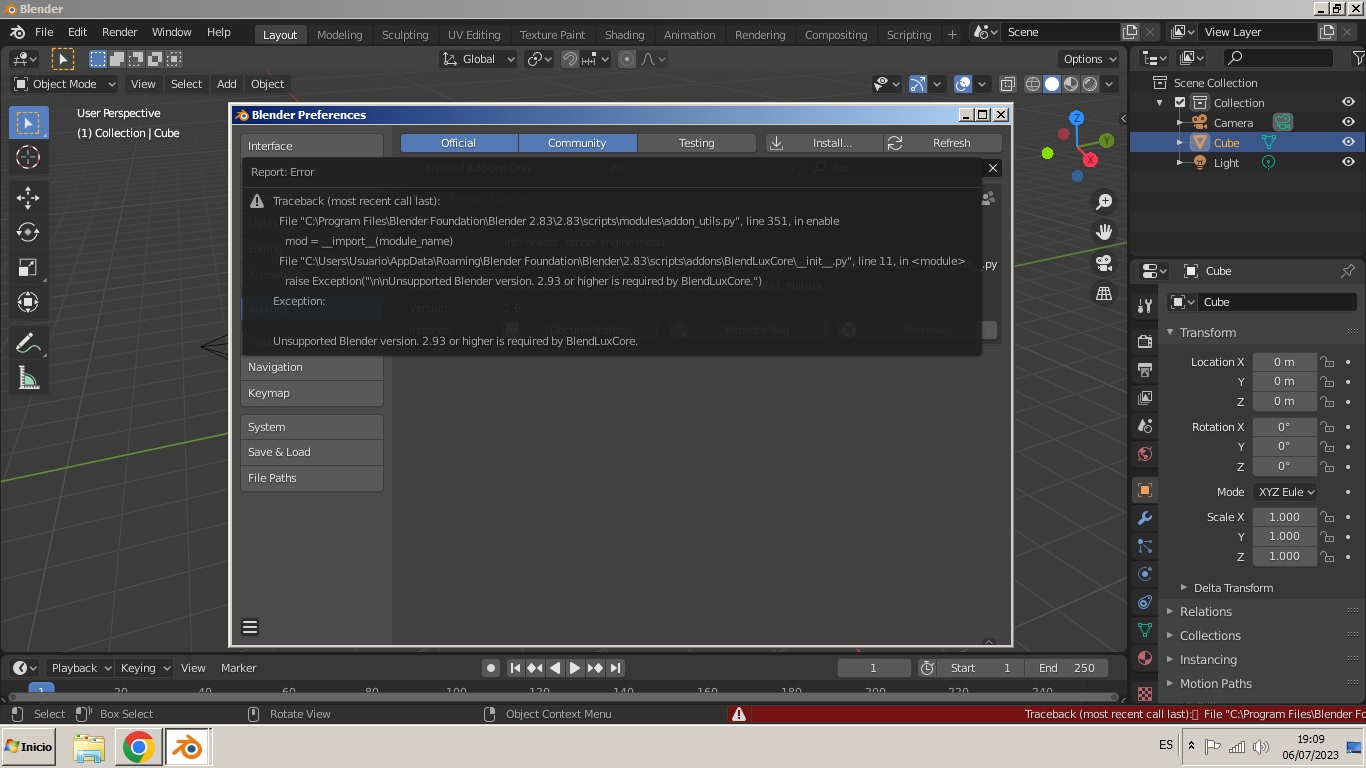Viewport: 1366px width, 768px height.
Task: Expand the Relations panel
Action: (1205, 611)
